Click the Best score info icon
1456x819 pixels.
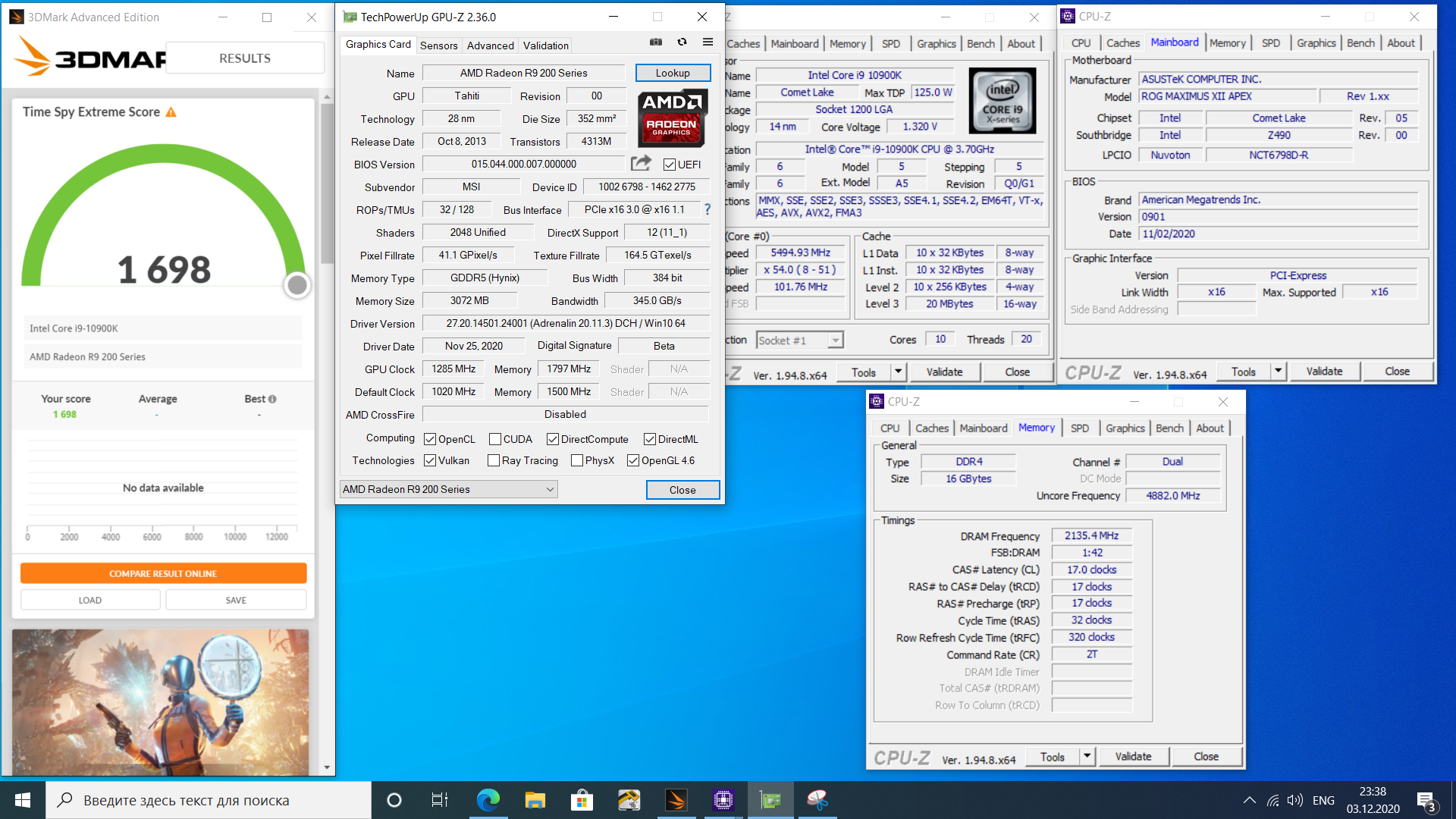pyautogui.click(x=272, y=399)
